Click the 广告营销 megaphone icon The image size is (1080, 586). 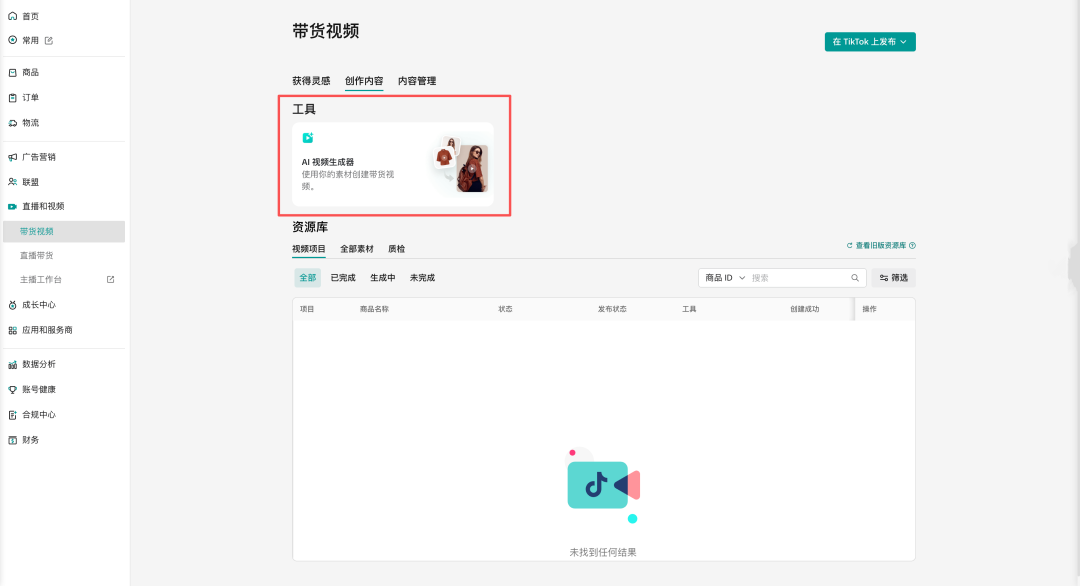[x=12, y=157]
